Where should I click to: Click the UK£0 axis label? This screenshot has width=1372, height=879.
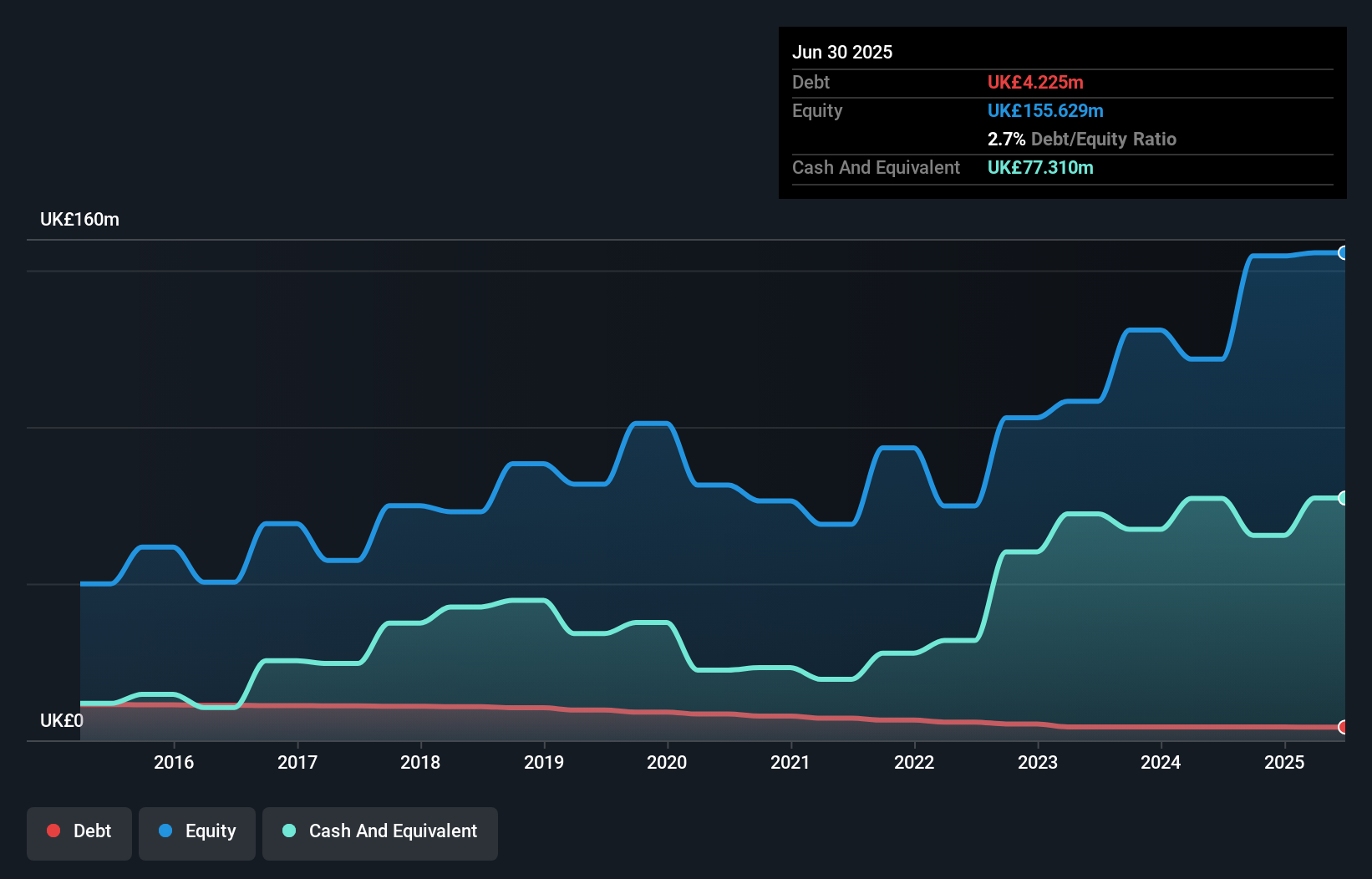[62, 720]
